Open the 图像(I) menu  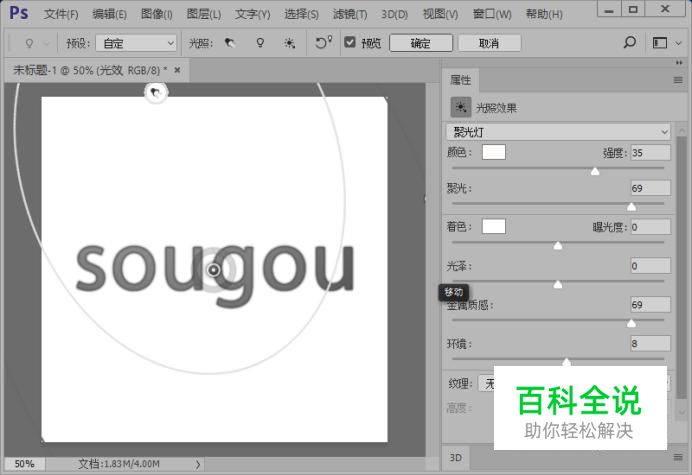point(157,14)
